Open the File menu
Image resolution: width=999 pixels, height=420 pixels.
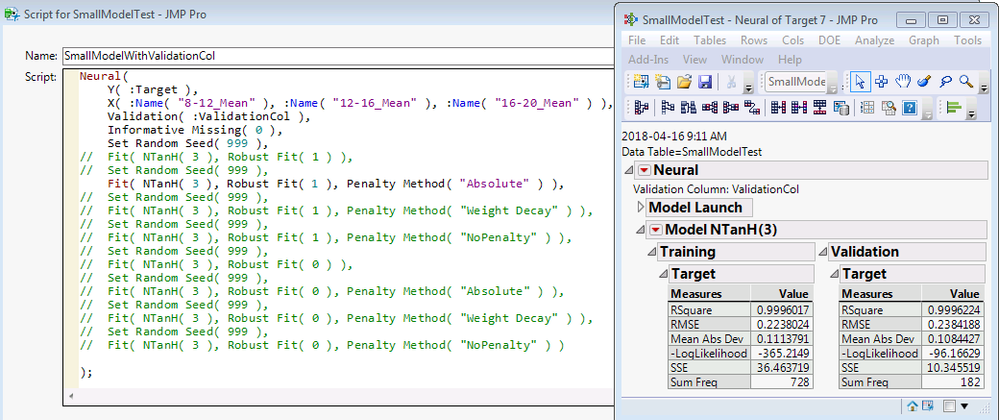pos(636,40)
